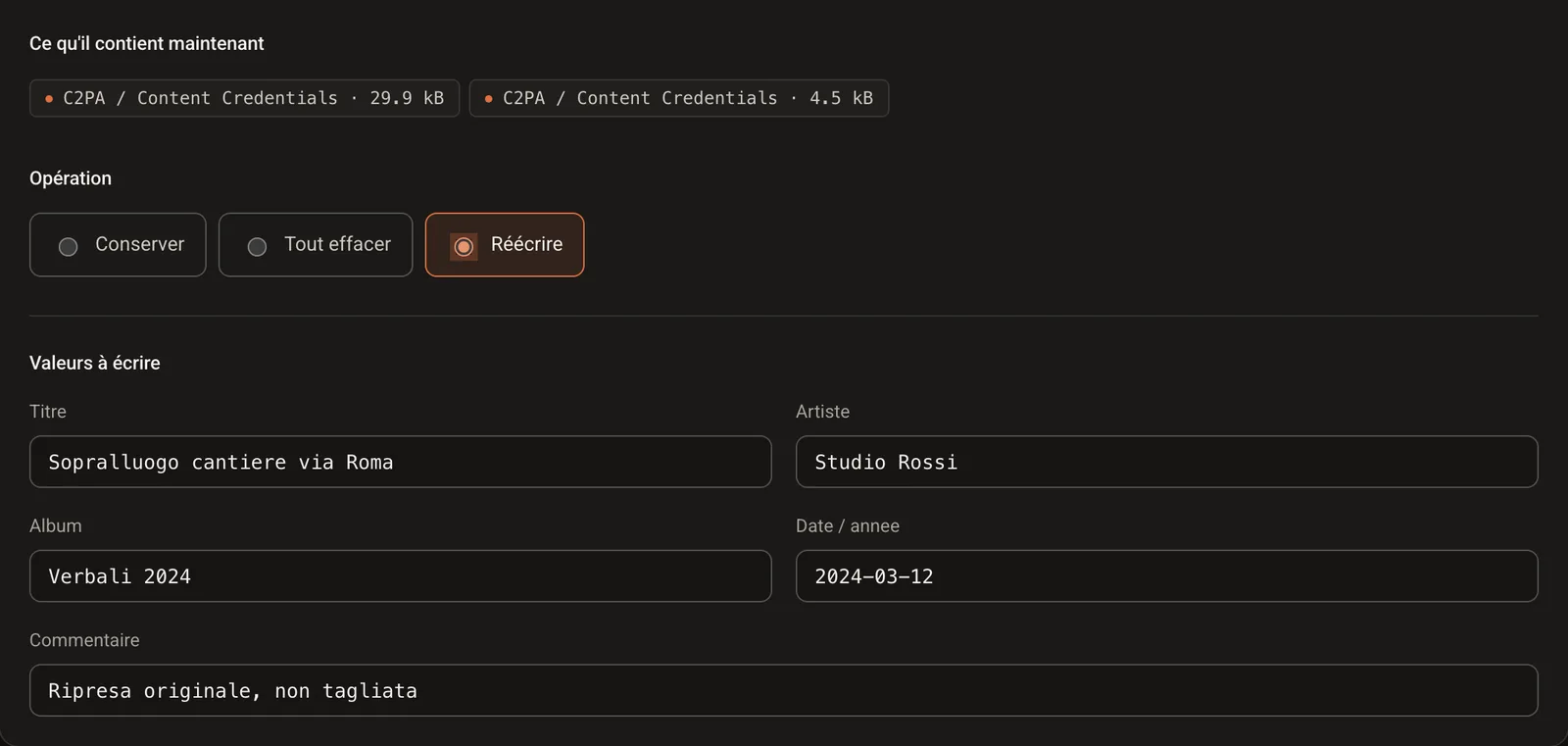Click the 'Ce qu'il contient maintenant' heading
The height and width of the screenshot is (746, 1568).
click(x=147, y=43)
